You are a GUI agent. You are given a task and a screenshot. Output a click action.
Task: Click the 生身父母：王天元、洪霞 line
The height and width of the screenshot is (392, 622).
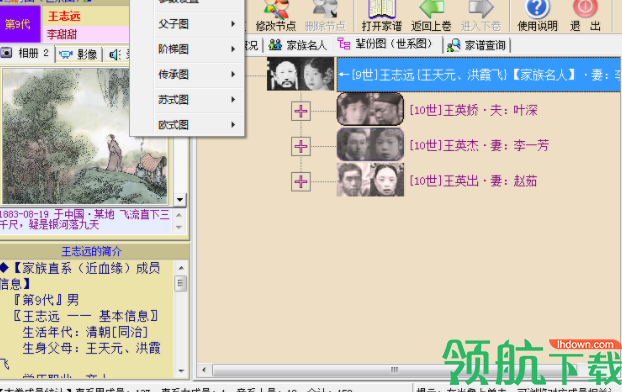point(92,348)
